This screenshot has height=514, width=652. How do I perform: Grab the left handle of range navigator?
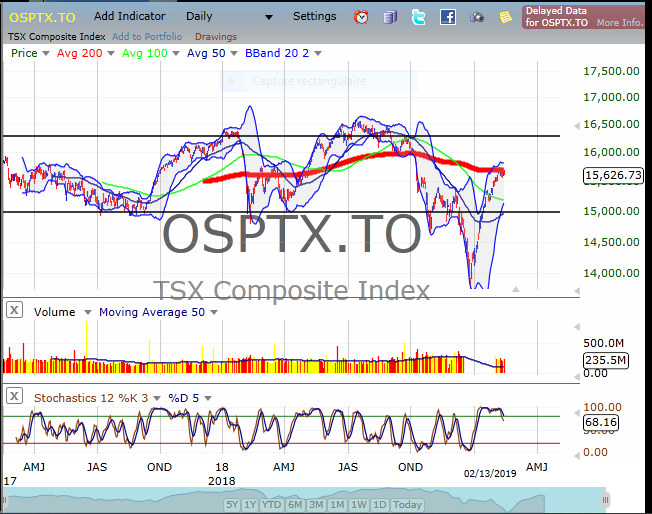[x=5, y=500]
